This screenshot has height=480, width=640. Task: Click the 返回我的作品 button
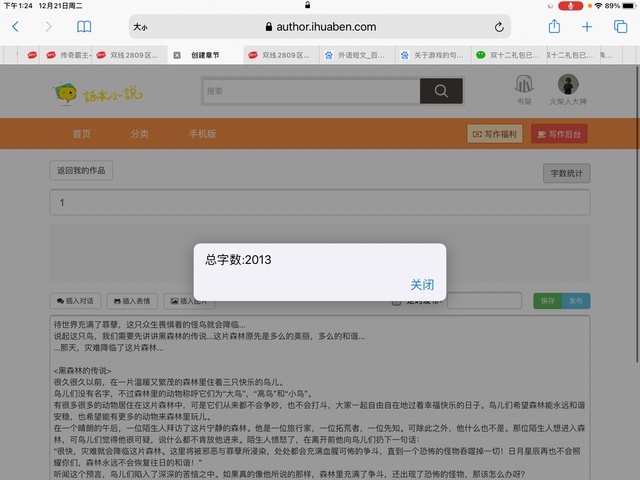[80, 171]
